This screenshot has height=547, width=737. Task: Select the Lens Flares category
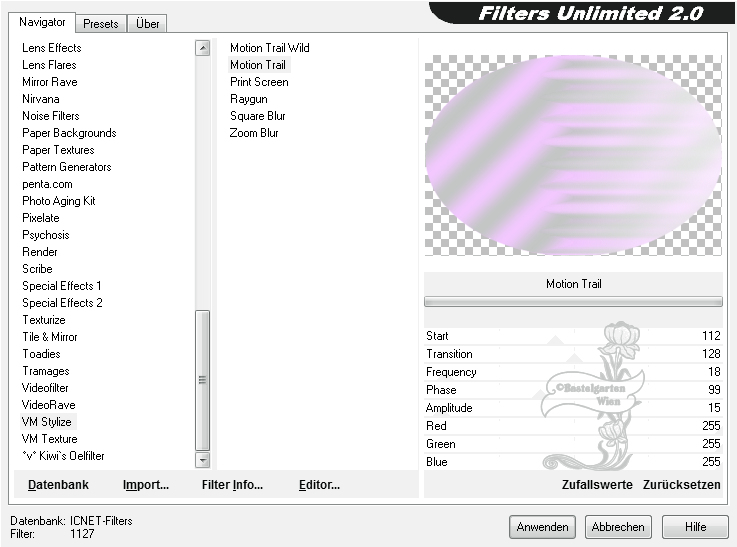click(49, 65)
